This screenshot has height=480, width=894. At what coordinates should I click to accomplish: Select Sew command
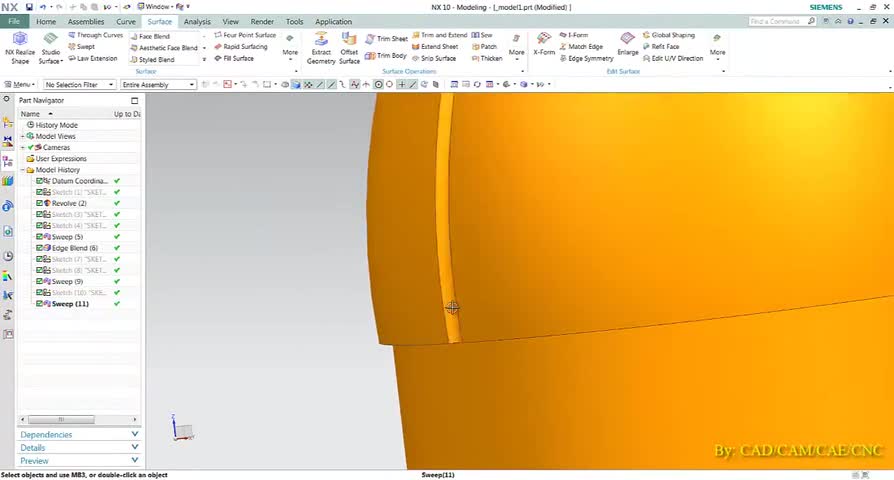[x=482, y=35]
